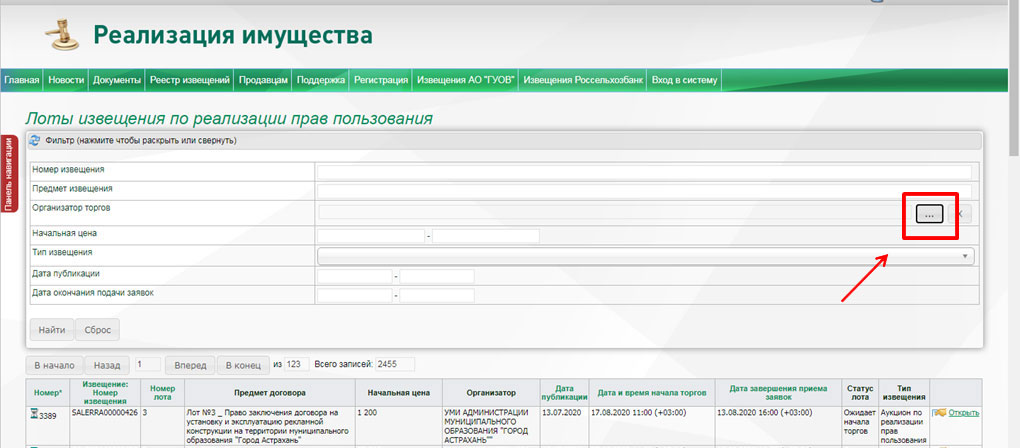Click the folder icon beside Открыть
1020x448 pixels.
[940, 413]
